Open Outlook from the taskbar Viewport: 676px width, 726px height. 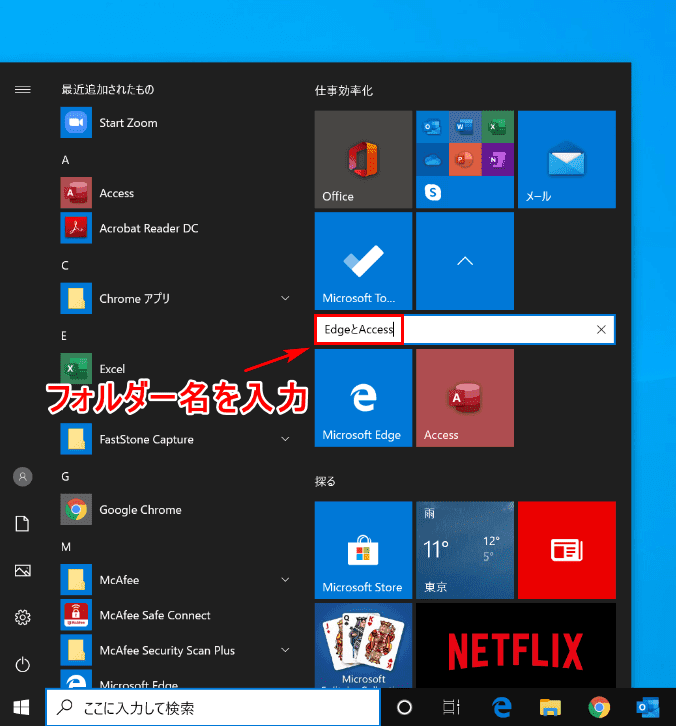click(x=648, y=707)
